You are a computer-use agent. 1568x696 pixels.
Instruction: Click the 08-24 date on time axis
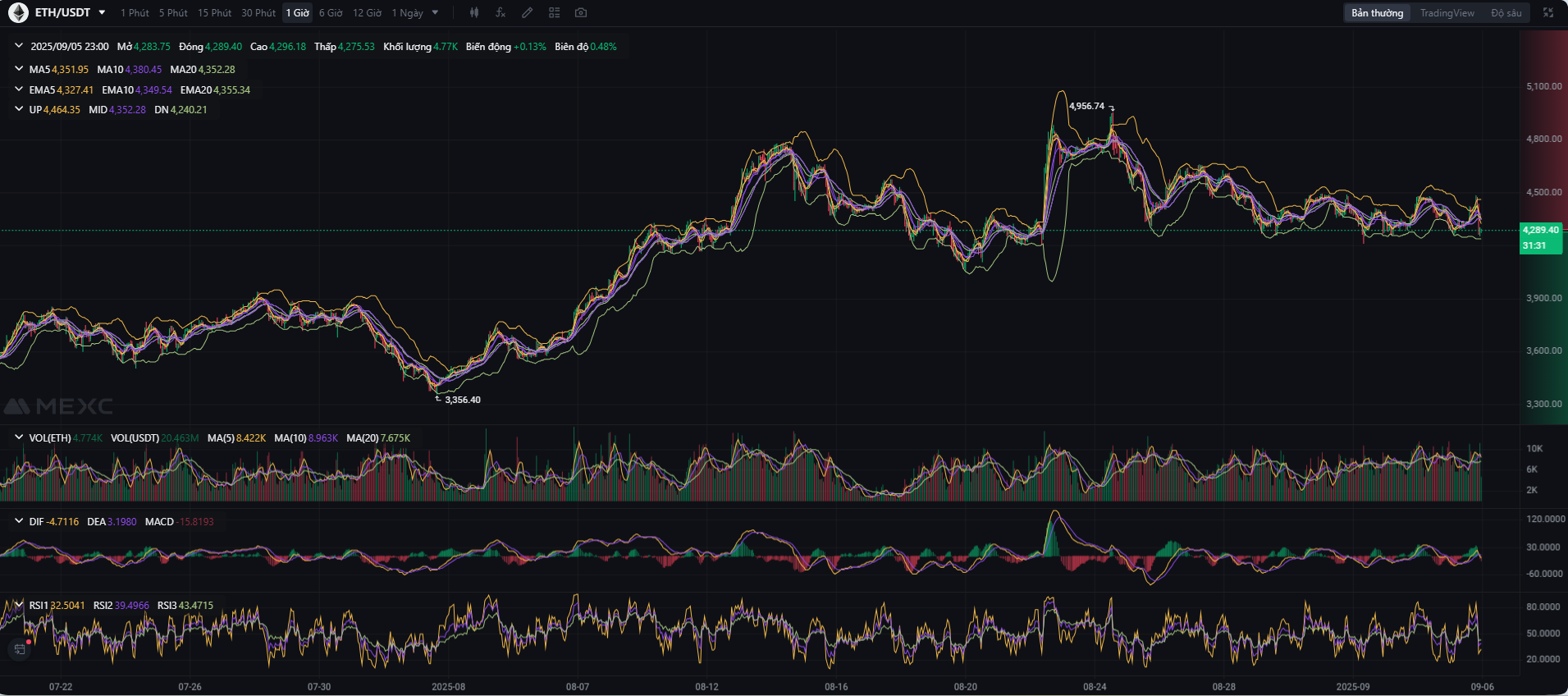point(1095,687)
